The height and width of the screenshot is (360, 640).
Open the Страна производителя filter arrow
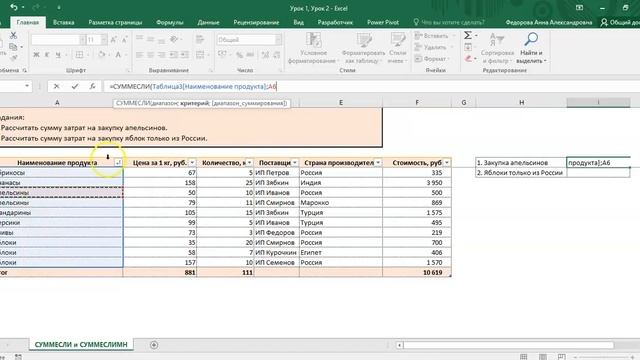378,162
